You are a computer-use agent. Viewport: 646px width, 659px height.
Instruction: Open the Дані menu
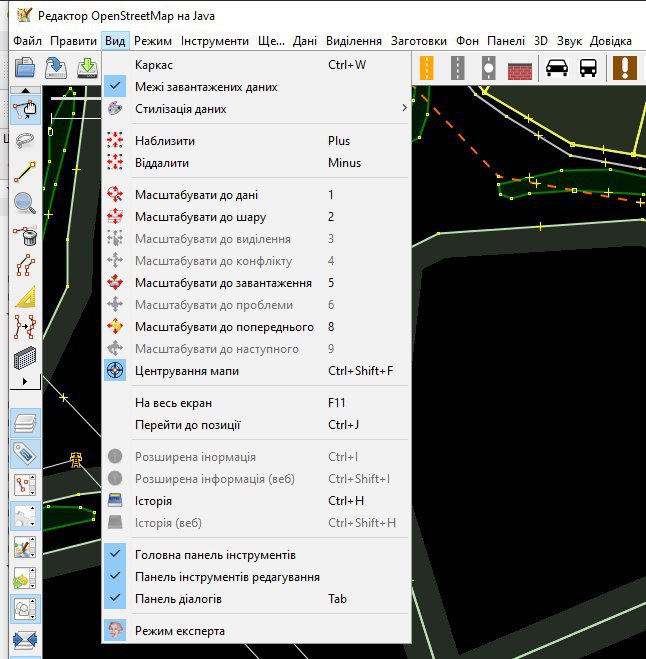(305, 41)
